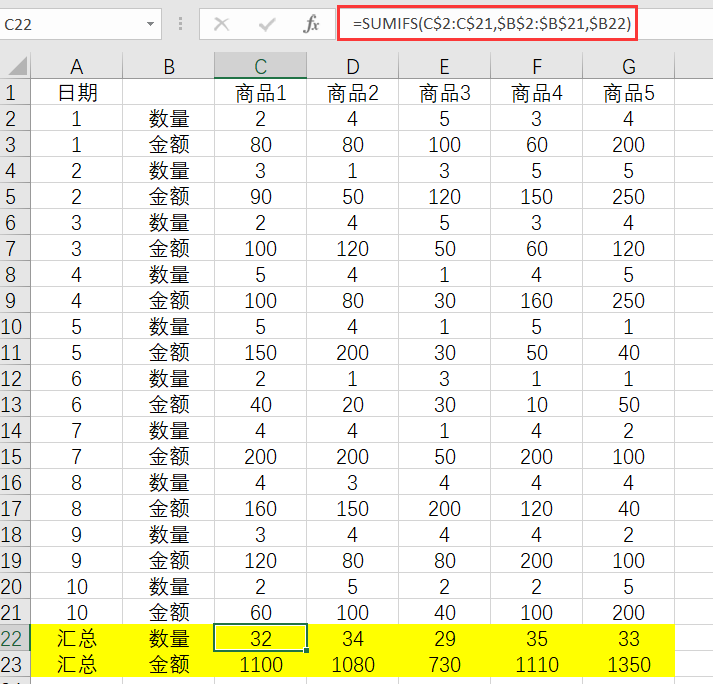713x684 pixels.
Task: Click the Select All corner triangle
Action: click(18, 66)
